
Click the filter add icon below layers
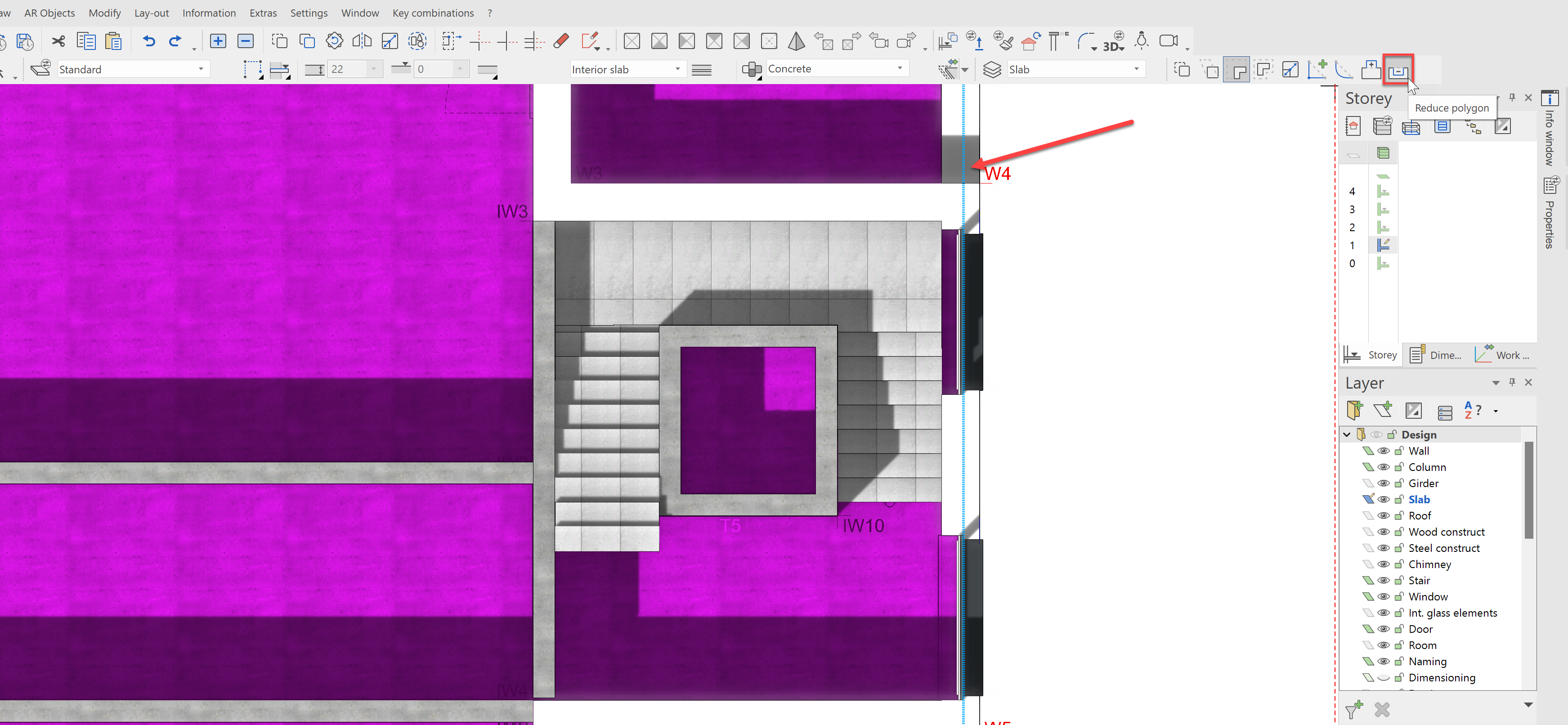tap(1354, 709)
